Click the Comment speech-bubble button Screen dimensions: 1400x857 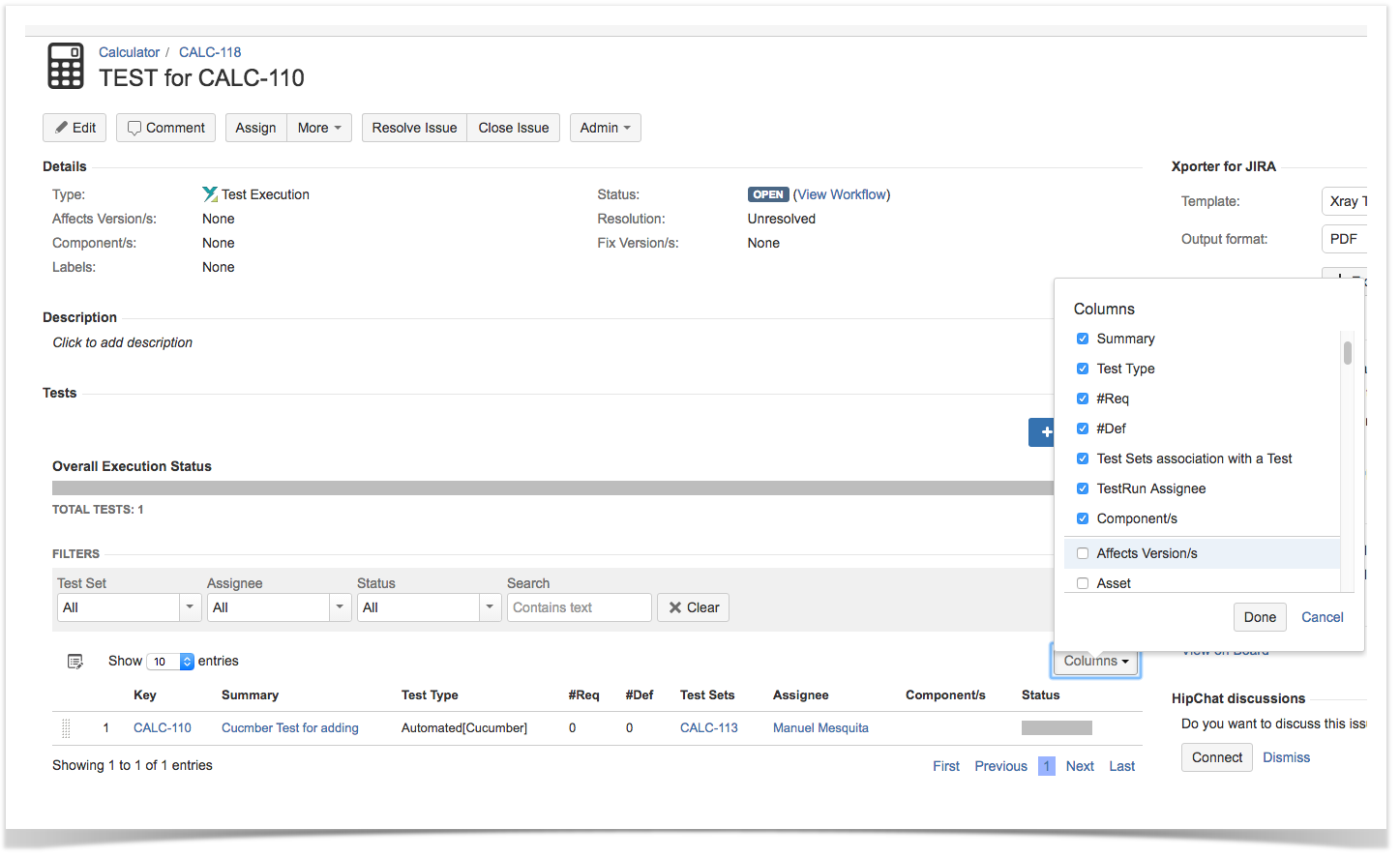pos(165,128)
